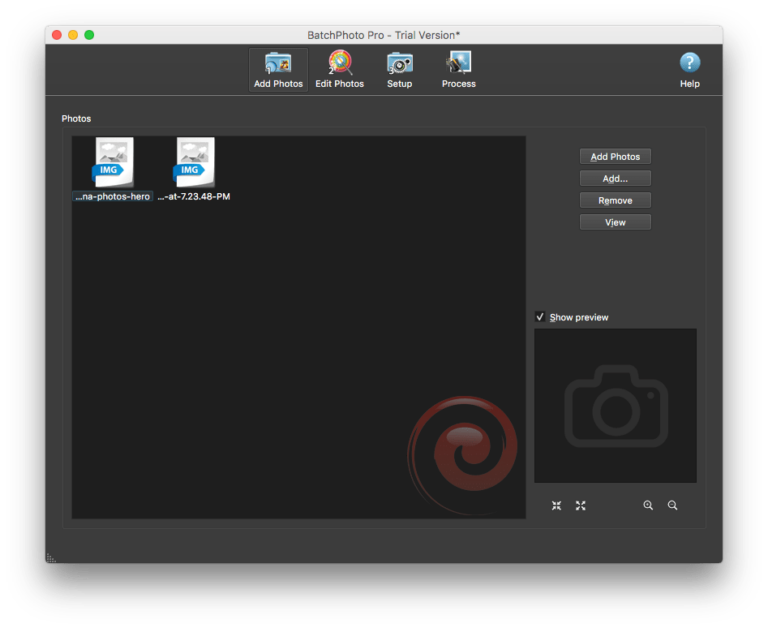Click the Add Photos button in side panel
The height and width of the screenshot is (628, 768).
click(x=615, y=157)
